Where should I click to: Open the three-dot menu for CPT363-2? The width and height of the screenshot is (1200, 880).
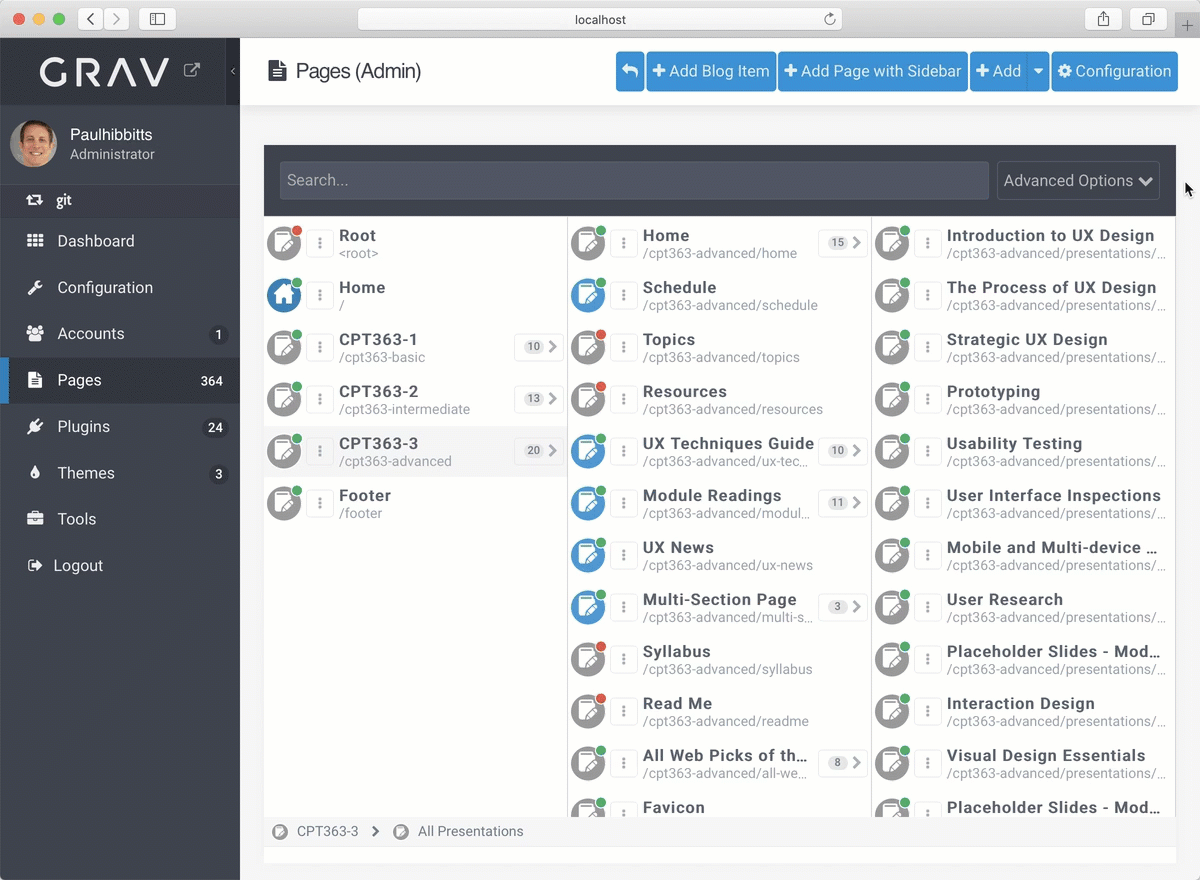(x=320, y=400)
